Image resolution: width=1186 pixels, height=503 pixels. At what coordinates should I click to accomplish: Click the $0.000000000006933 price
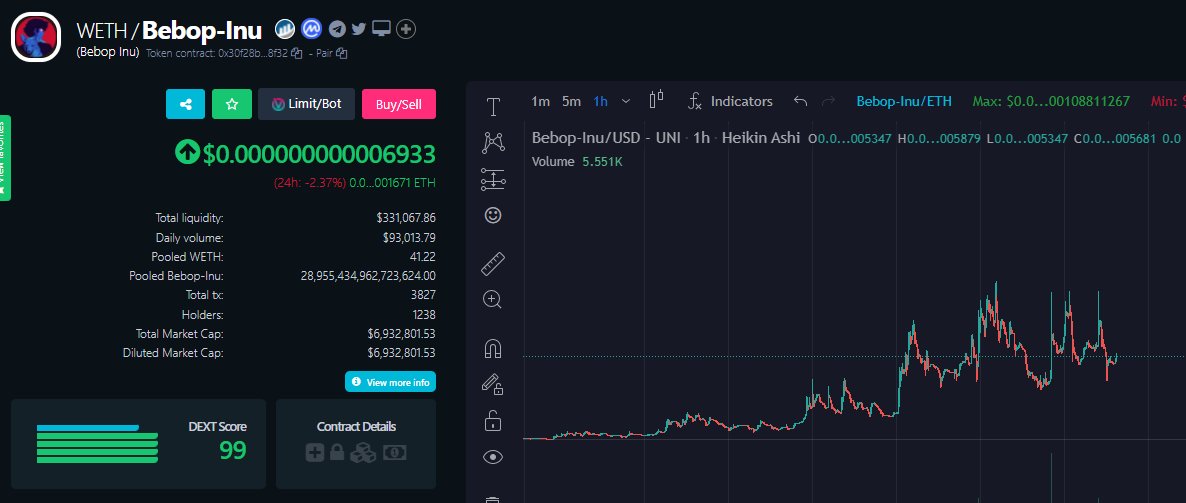pos(319,154)
